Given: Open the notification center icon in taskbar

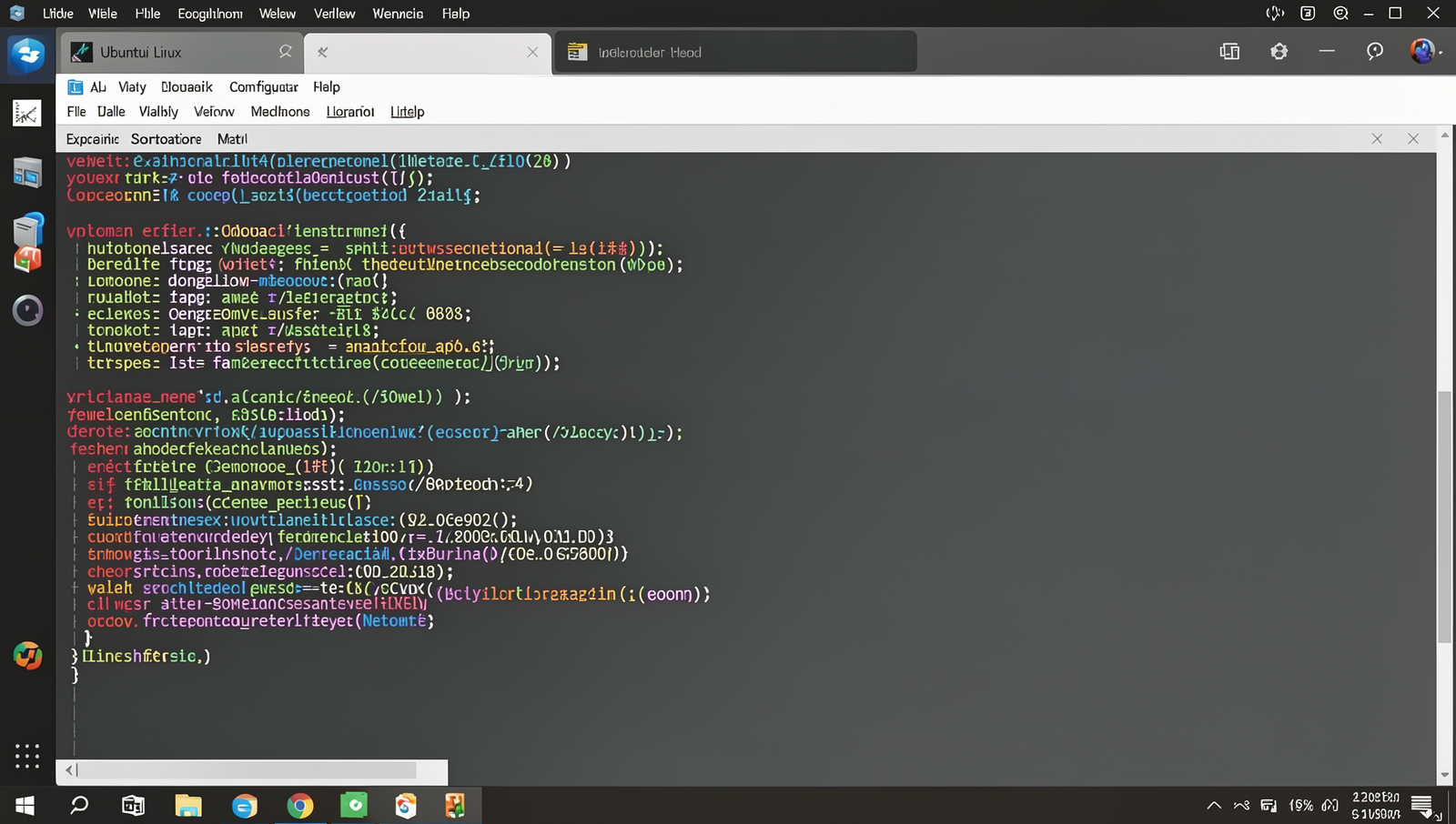Looking at the screenshot, I should pyautogui.click(x=1422, y=806).
